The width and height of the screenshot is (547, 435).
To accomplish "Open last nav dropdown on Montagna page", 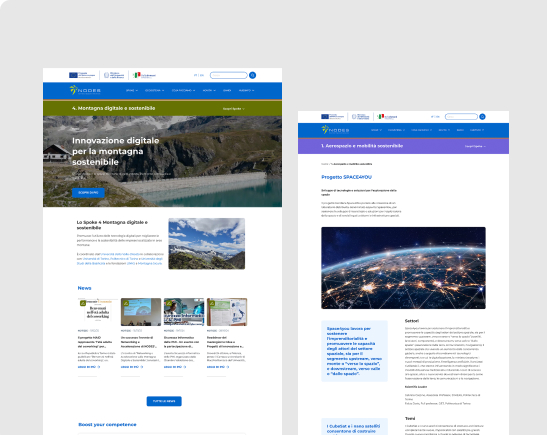I will pos(246,90).
